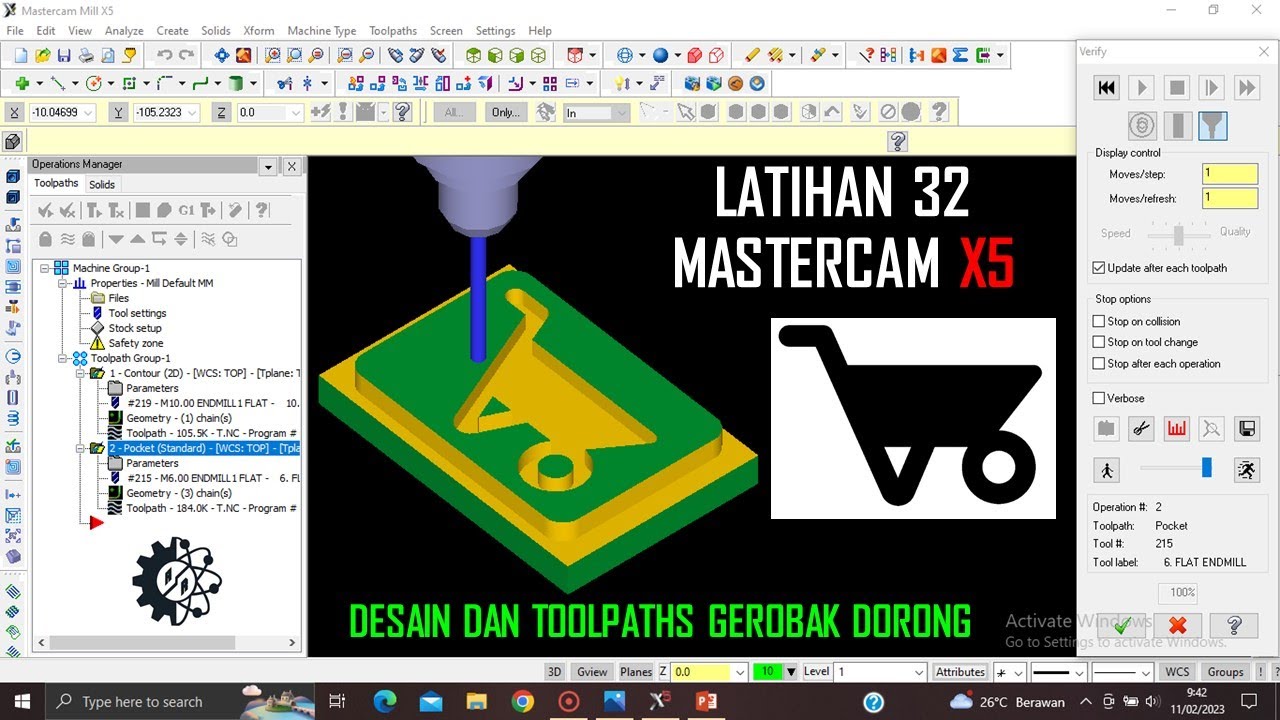This screenshot has height=720, width=1280.
Task: Click the Groups button in status bar
Action: [x=1225, y=672]
